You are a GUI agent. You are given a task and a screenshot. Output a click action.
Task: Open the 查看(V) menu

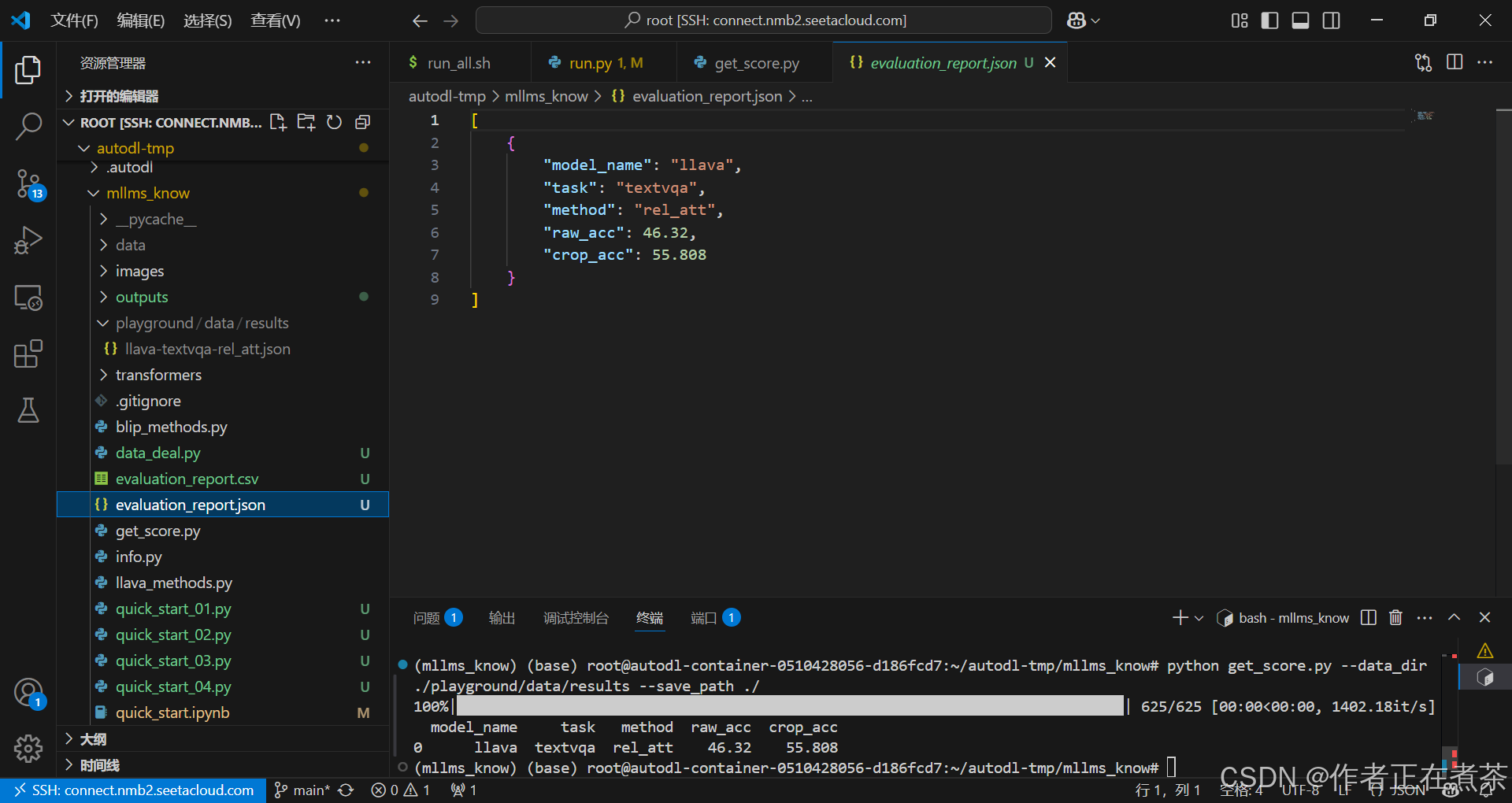[x=274, y=20]
